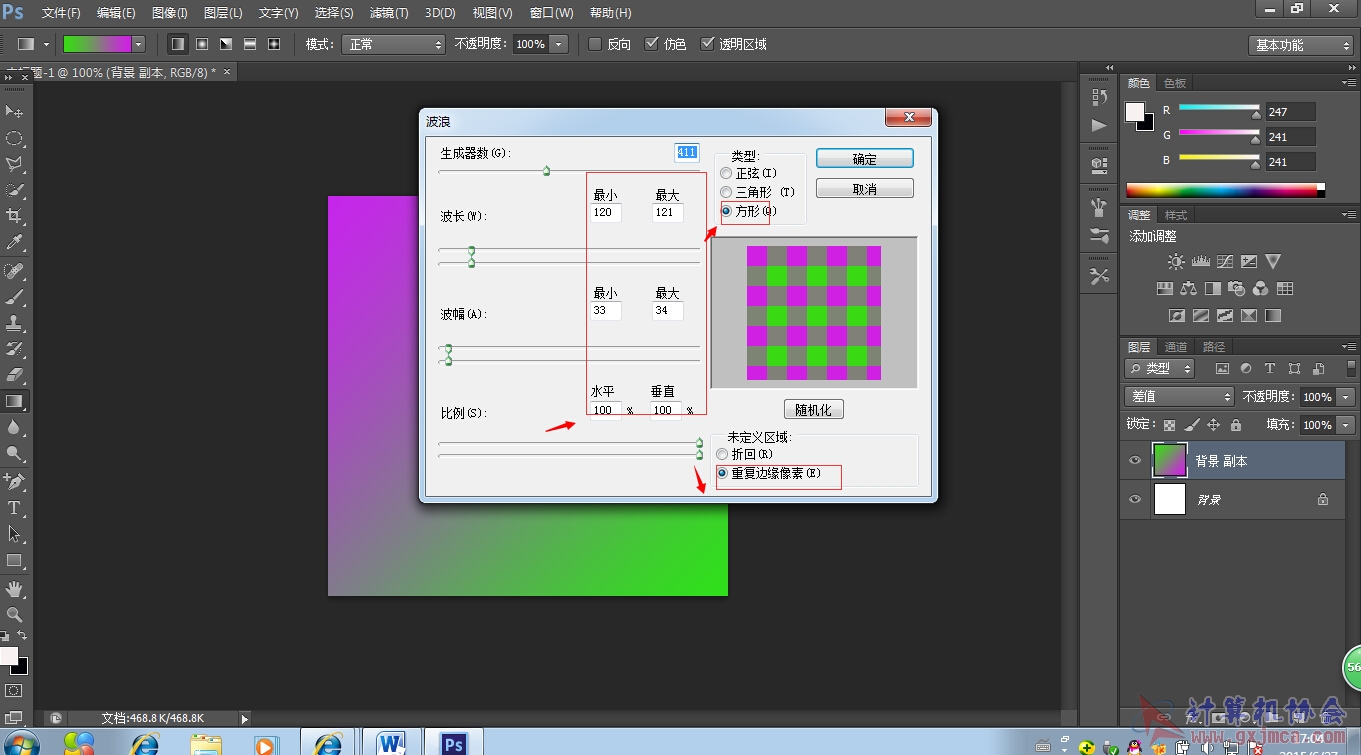Open the 图像(I) menu
This screenshot has height=755, width=1361.
170,13
